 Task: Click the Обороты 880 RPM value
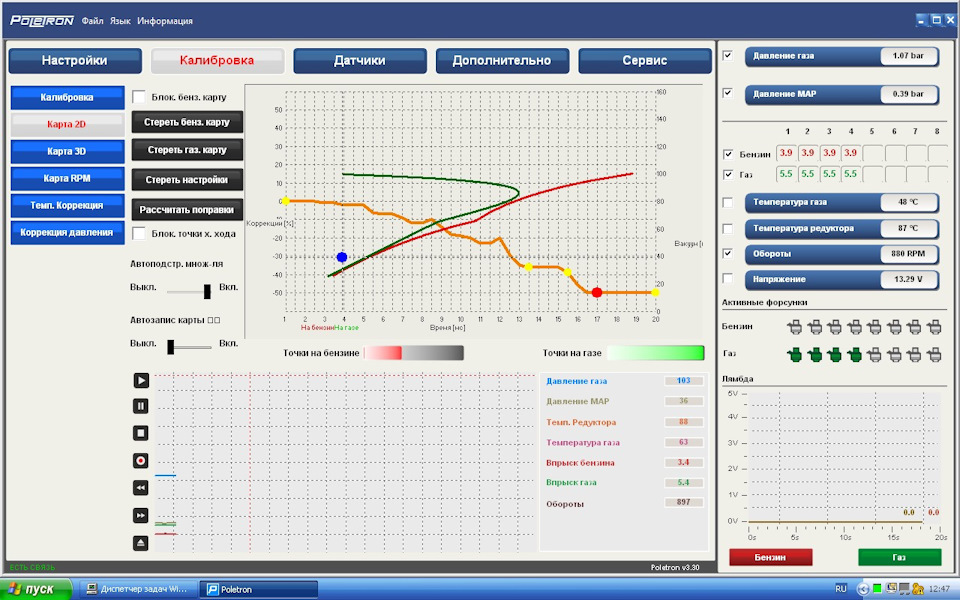pos(909,253)
